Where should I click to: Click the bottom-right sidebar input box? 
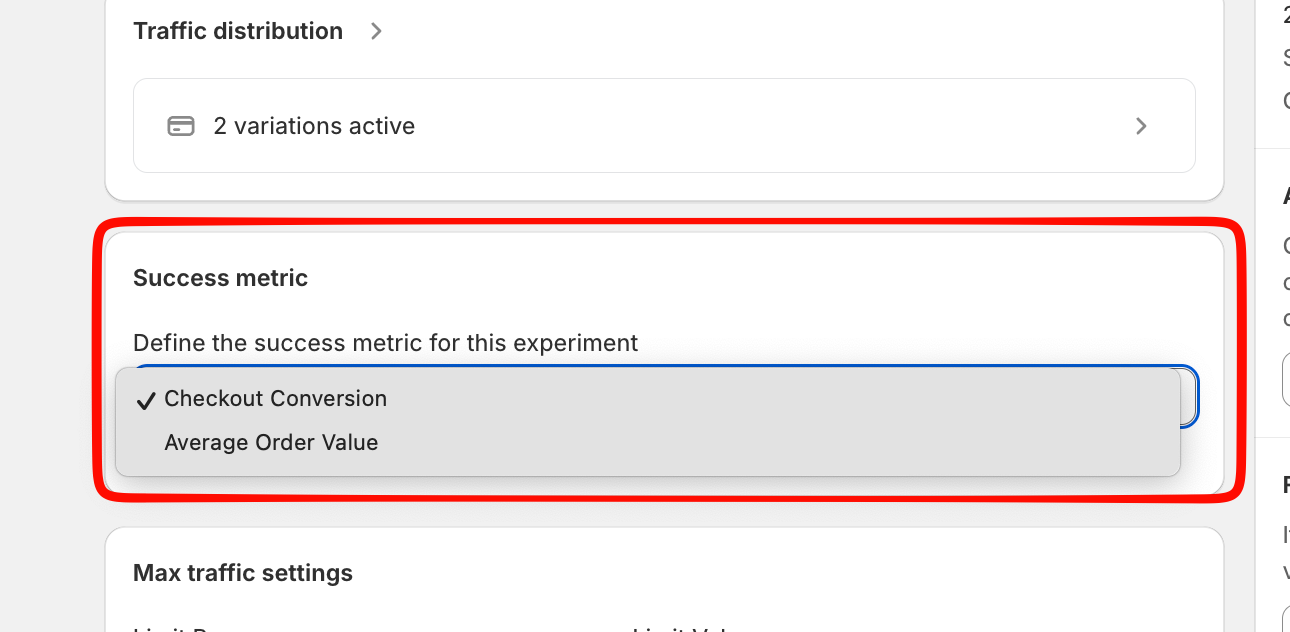(1286, 618)
